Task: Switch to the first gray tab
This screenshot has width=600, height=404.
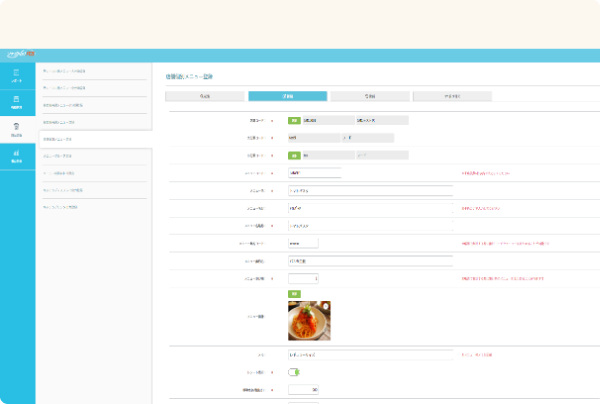Action: click(204, 96)
